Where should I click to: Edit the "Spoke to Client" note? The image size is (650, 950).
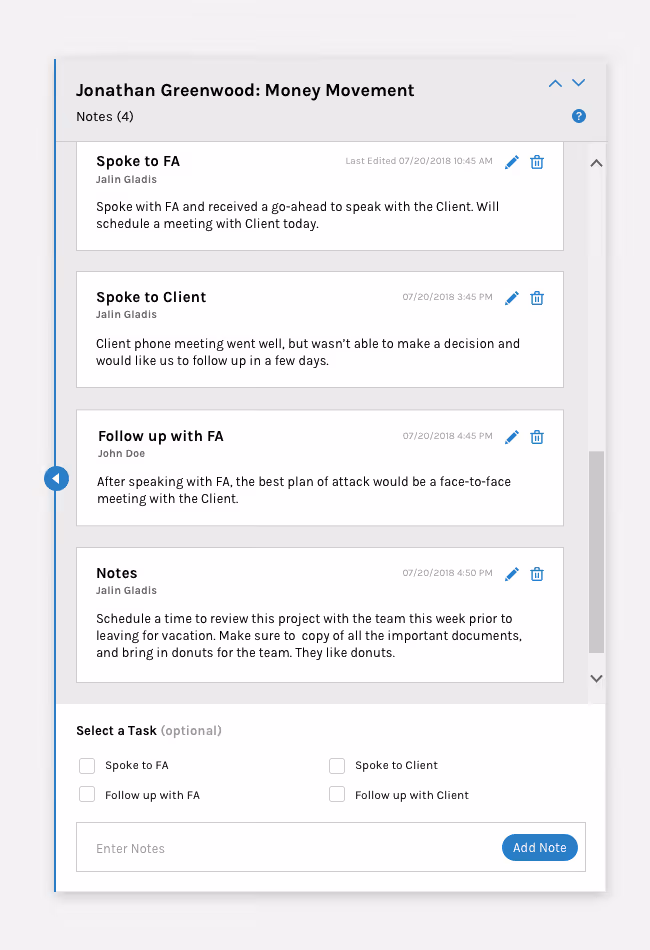(x=512, y=297)
